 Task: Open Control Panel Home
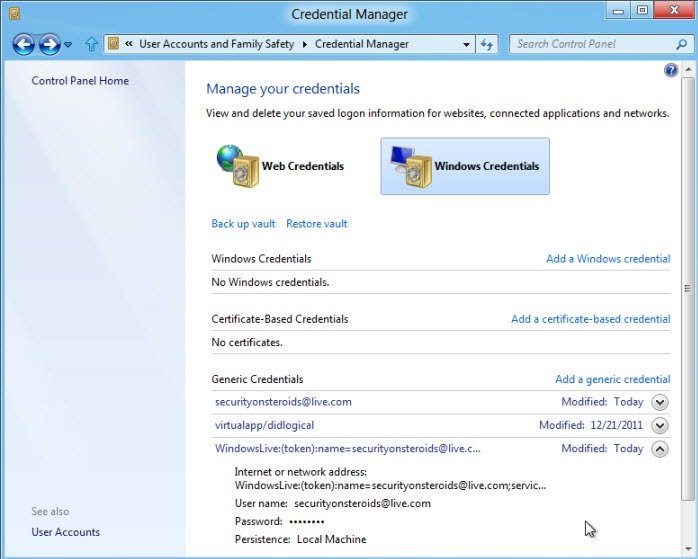click(80, 81)
